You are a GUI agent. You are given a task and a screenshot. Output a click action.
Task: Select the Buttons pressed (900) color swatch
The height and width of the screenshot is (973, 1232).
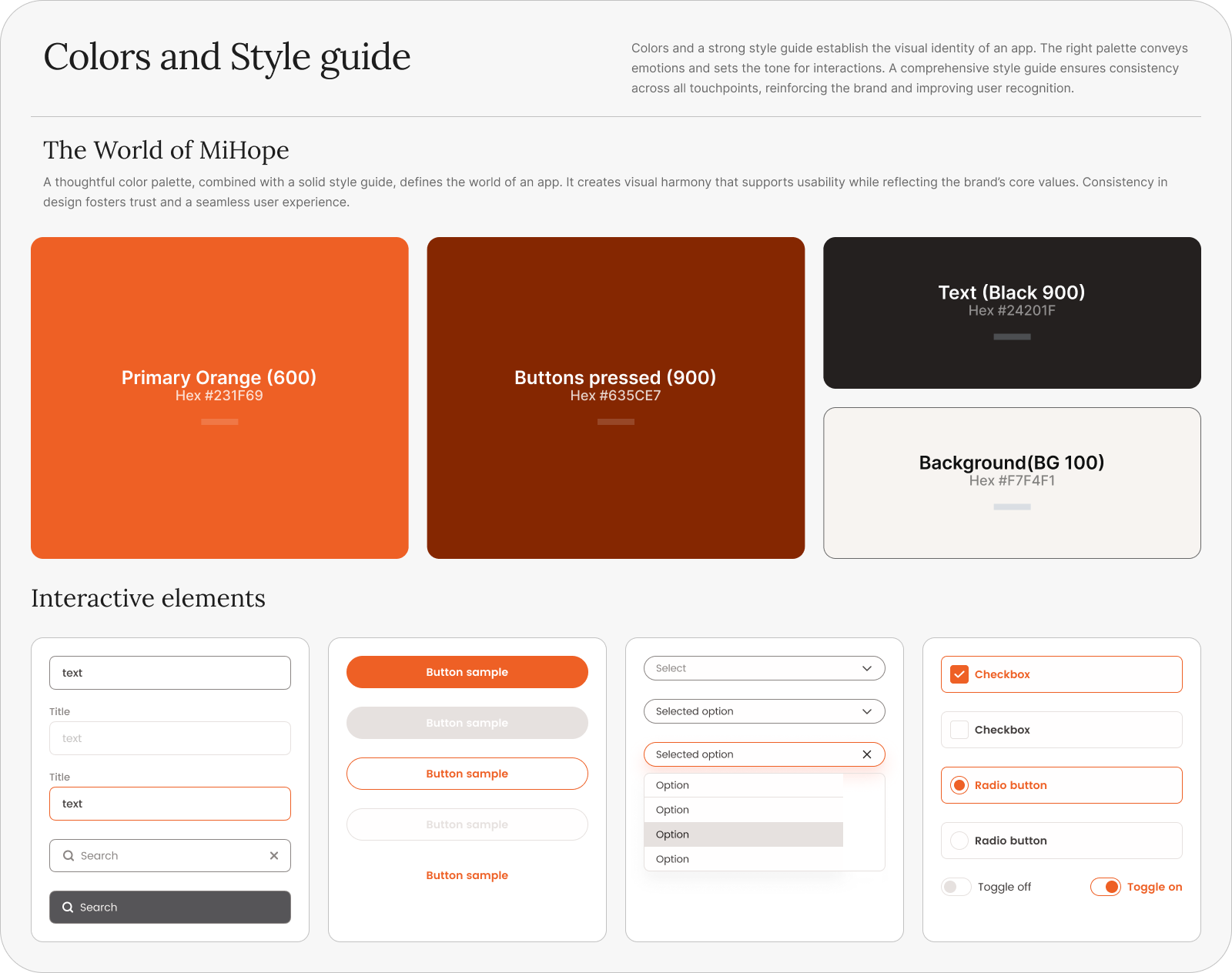616,398
